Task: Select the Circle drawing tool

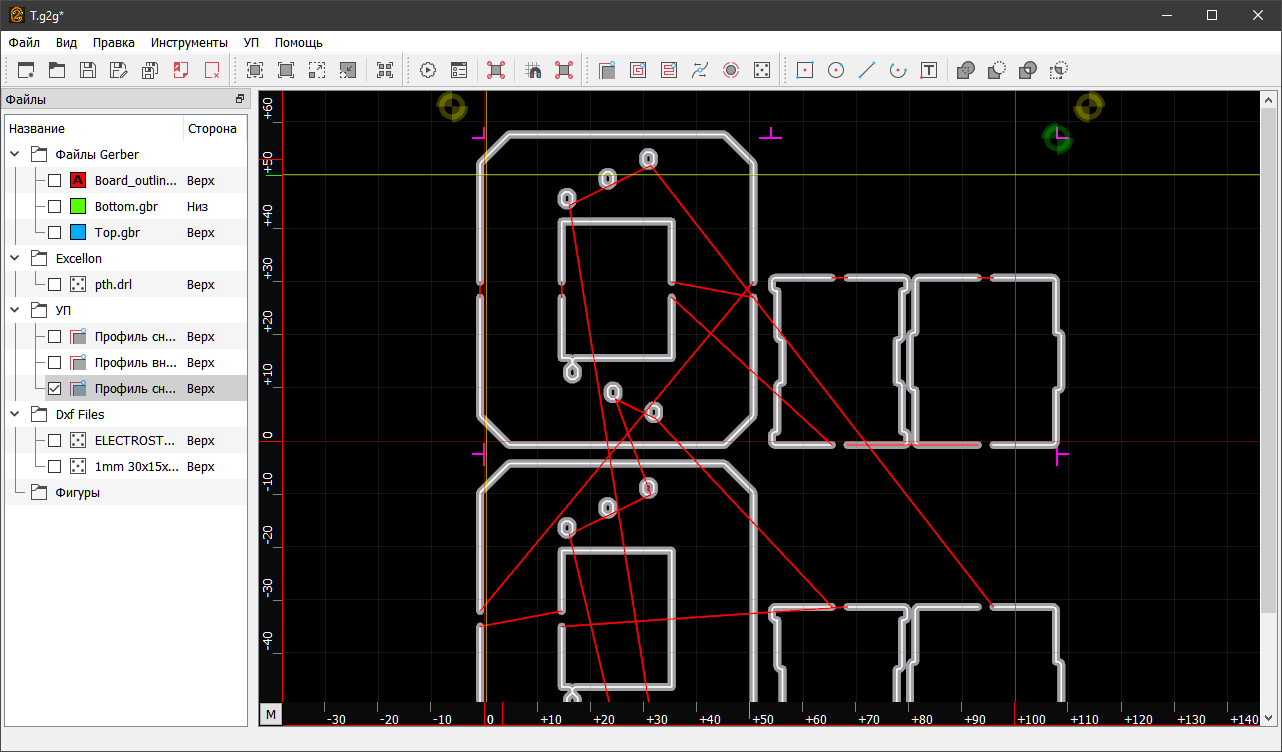Action: pos(836,70)
